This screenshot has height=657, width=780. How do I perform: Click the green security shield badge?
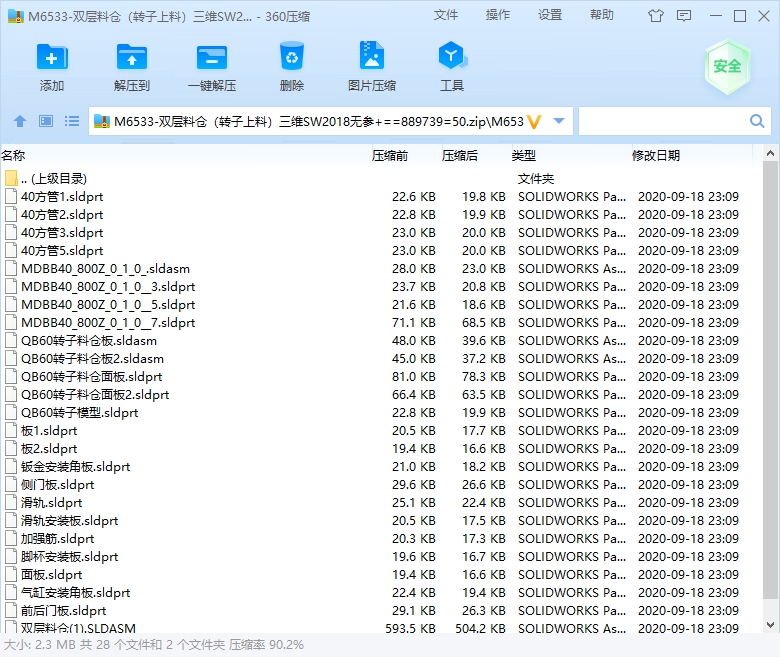727,67
